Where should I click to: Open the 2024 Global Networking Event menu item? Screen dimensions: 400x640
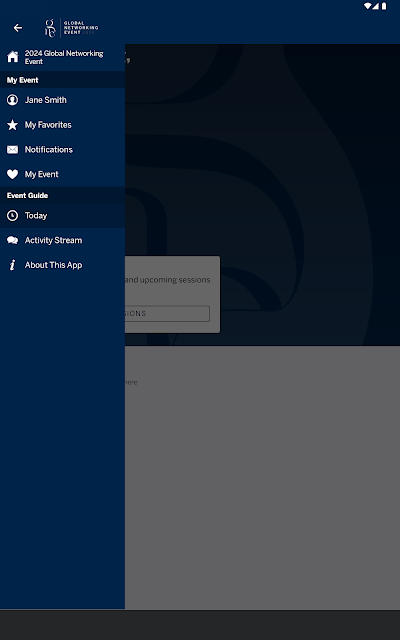click(62, 57)
